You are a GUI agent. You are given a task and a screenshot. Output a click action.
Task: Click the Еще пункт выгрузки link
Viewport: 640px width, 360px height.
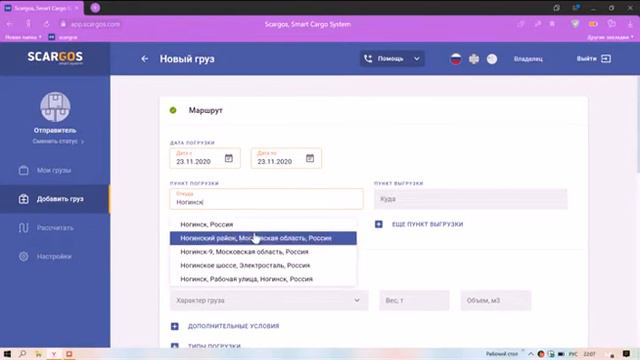[x=427, y=224]
